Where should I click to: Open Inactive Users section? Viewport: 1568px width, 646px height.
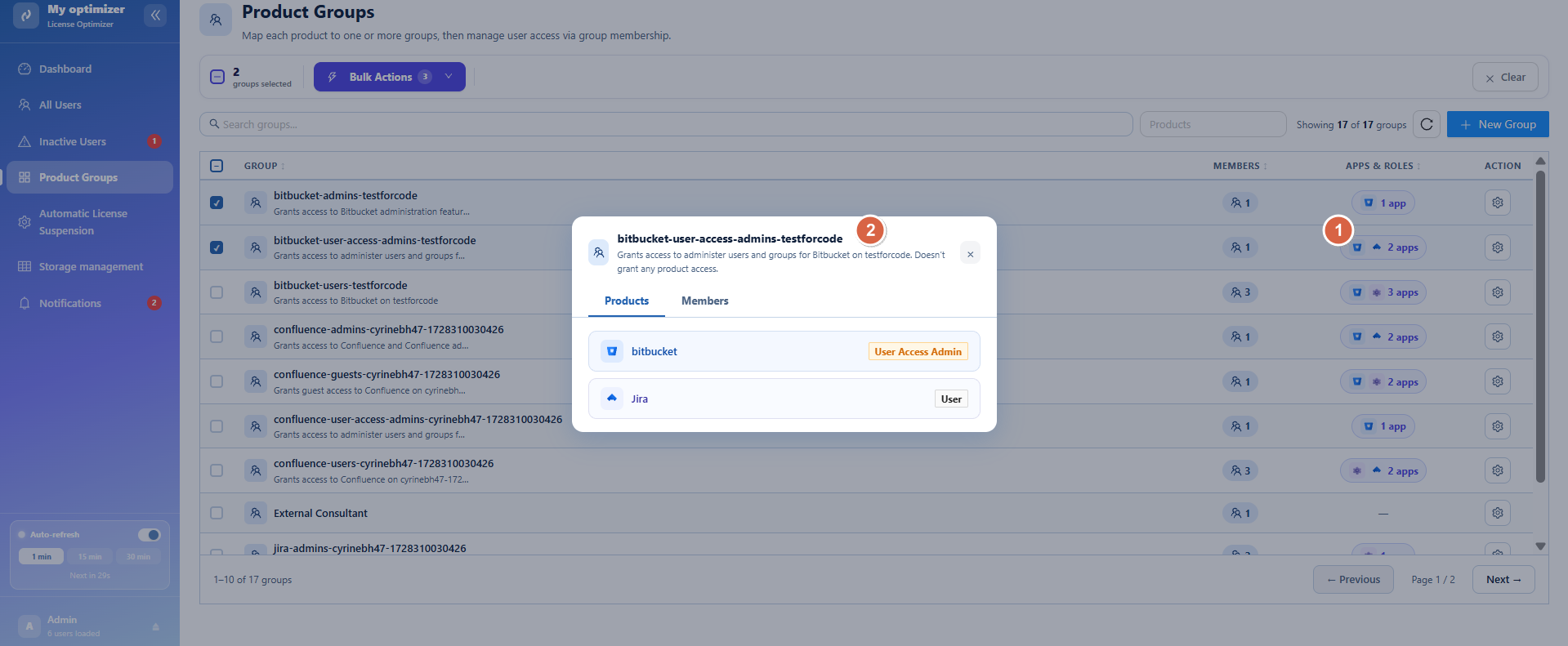90,141
